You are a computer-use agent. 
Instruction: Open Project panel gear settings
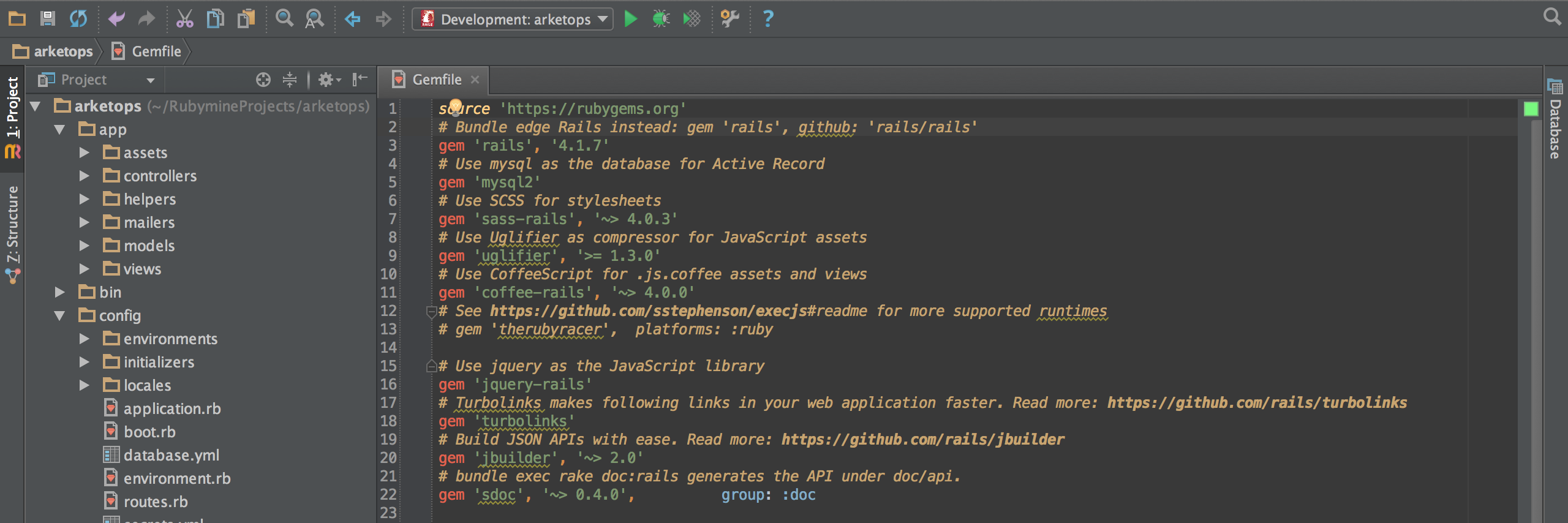pyautogui.click(x=329, y=80)
